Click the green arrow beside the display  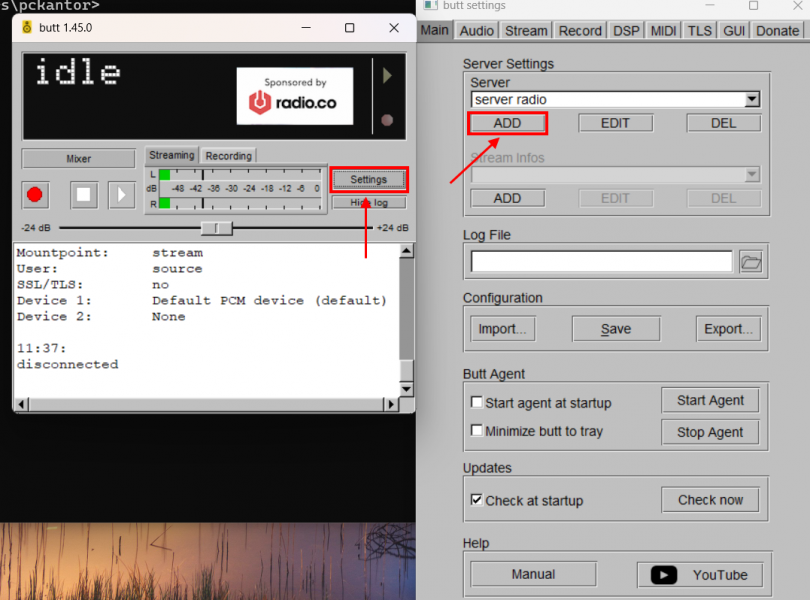(387, 76)
